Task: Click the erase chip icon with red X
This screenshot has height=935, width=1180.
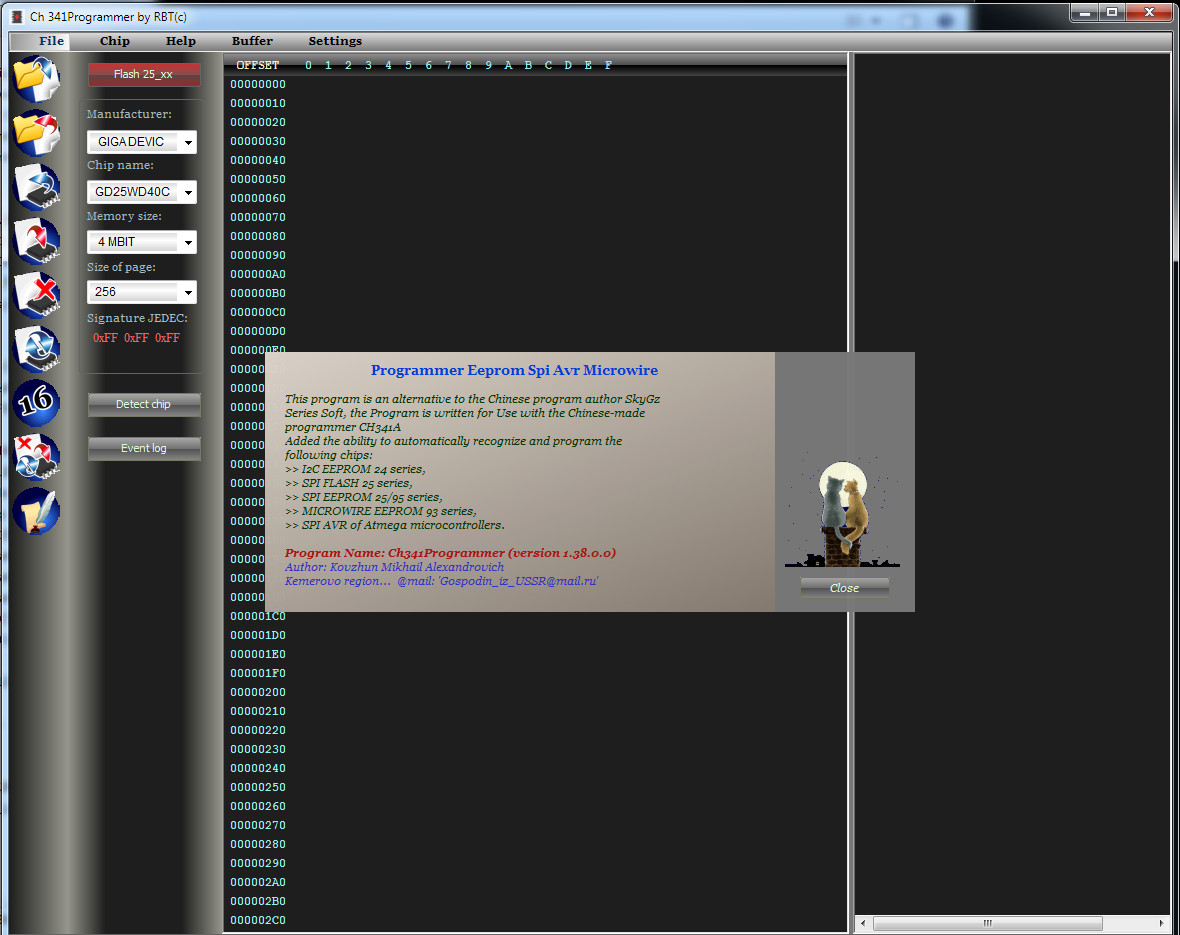Action: [36, 295]
